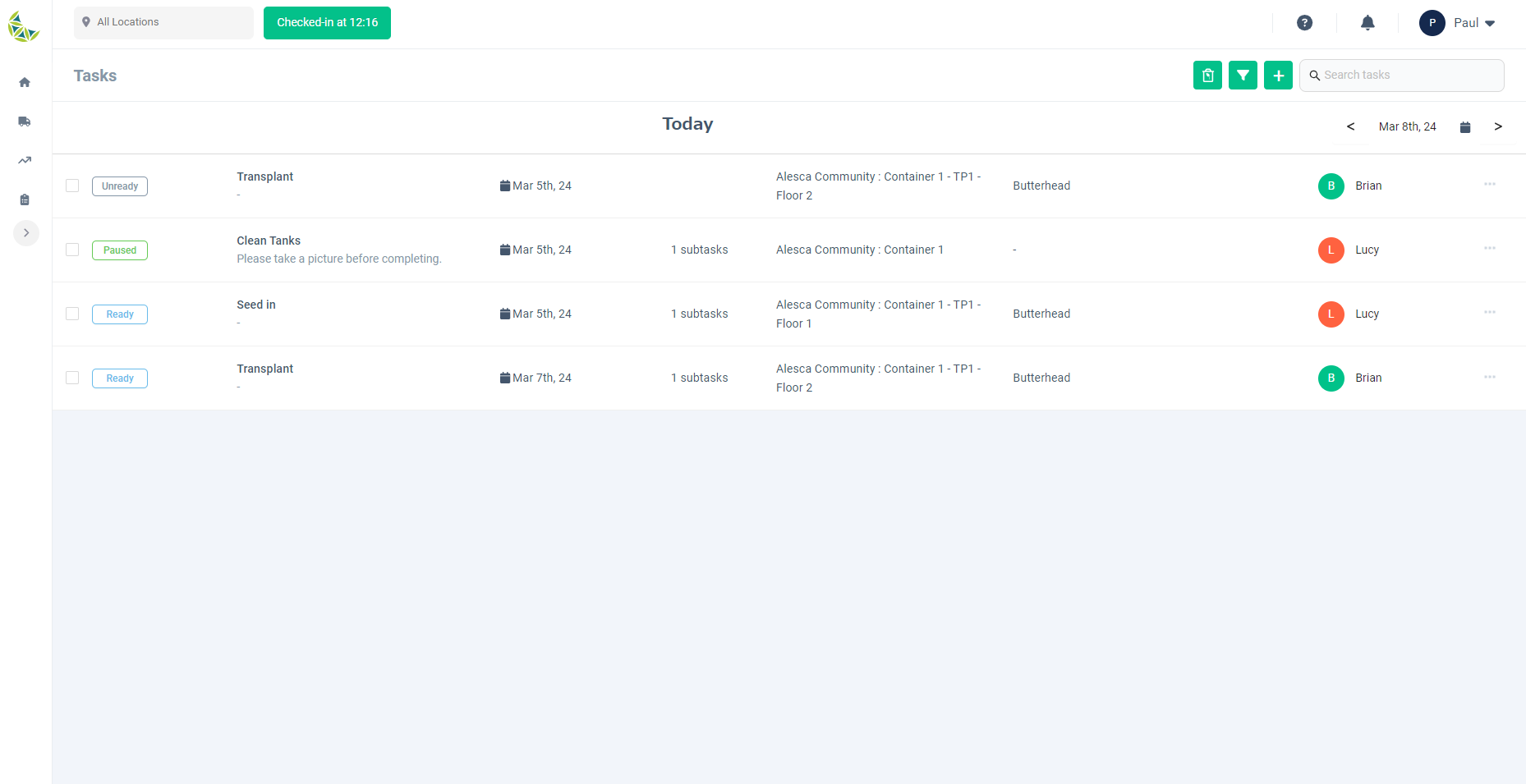Open the delivery truck sidebar icon
Viewport: 1526px width, 784px height.
coord(25,121)
